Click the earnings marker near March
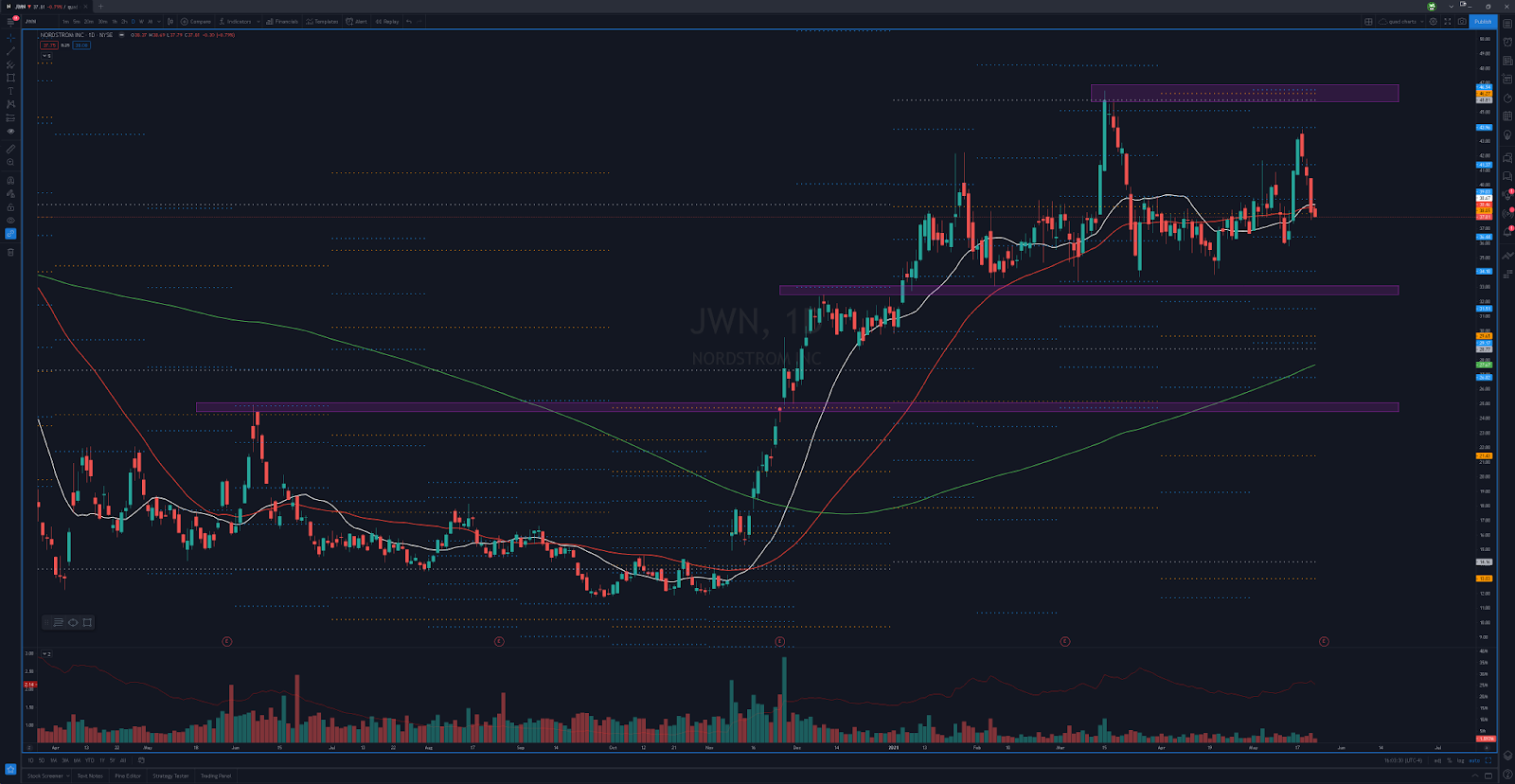1515x784 pixels. [1065, 641]
